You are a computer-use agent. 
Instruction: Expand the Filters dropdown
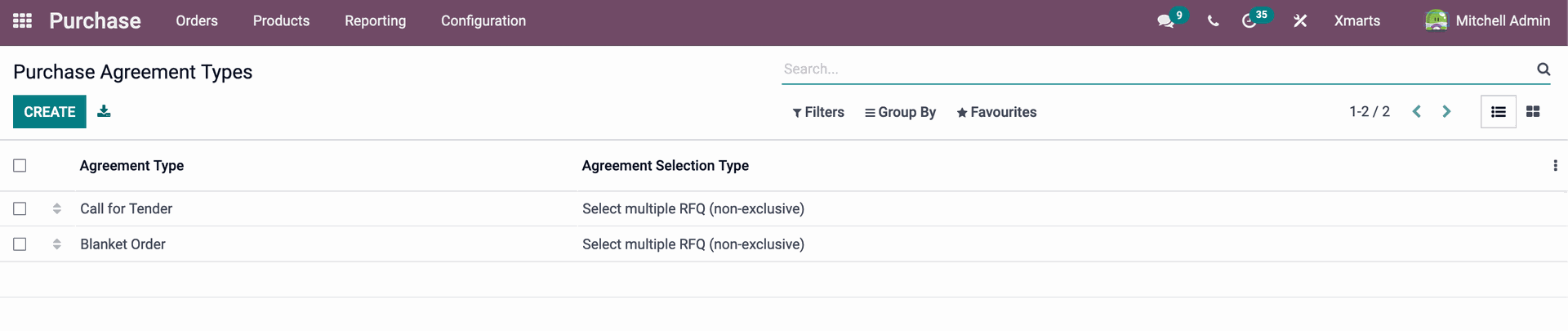point(818,113)
